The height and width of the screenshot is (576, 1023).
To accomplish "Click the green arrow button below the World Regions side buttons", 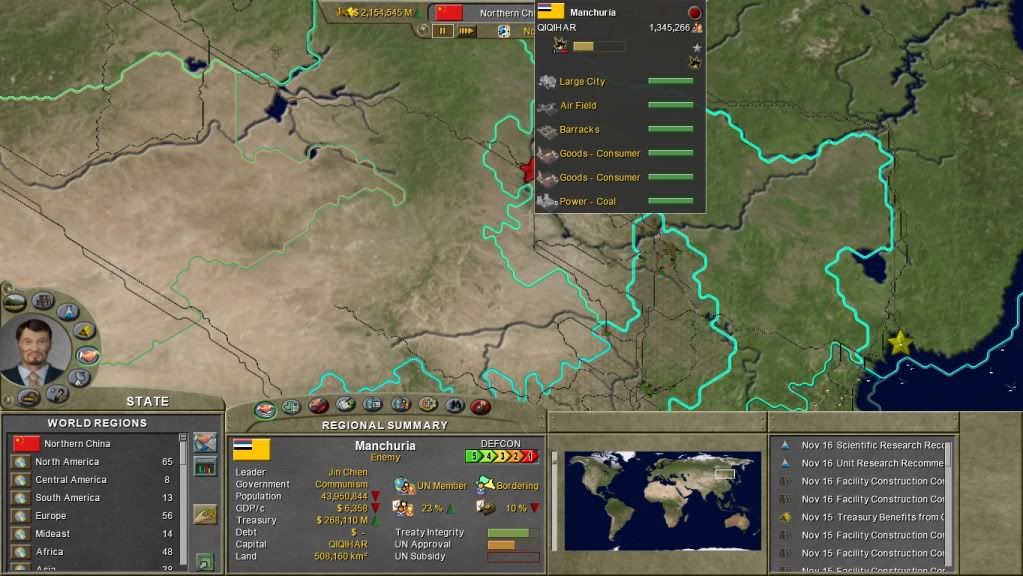I will tap(205, 560).
